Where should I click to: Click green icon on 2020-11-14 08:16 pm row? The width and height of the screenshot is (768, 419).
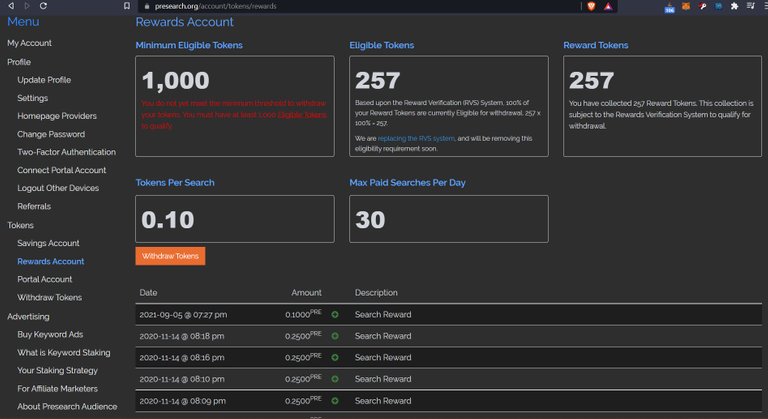[335, 358]
